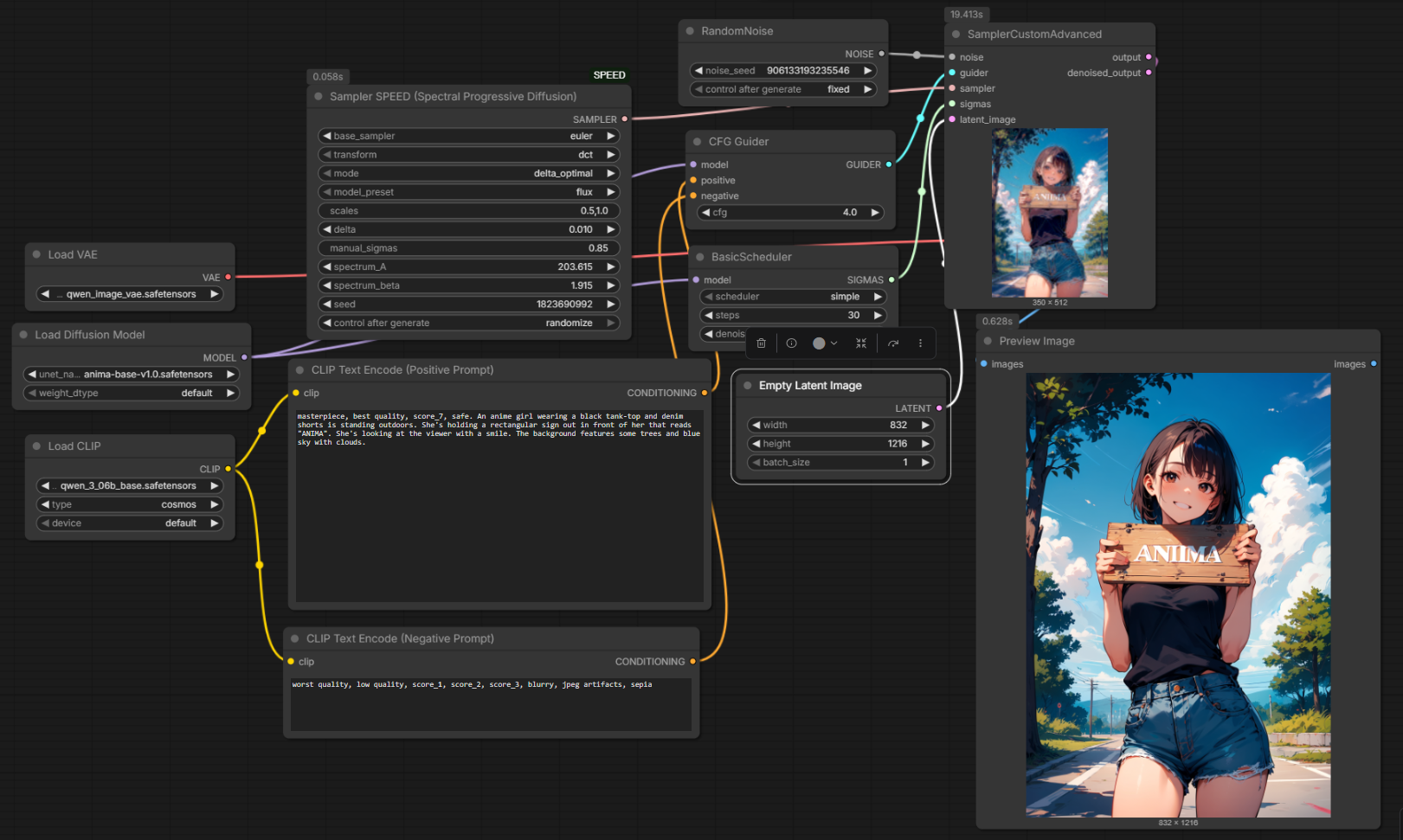Increase spectrum_A with its right arrow
The height and width of the screenshot is (840, 1403).
coord(610,266)
